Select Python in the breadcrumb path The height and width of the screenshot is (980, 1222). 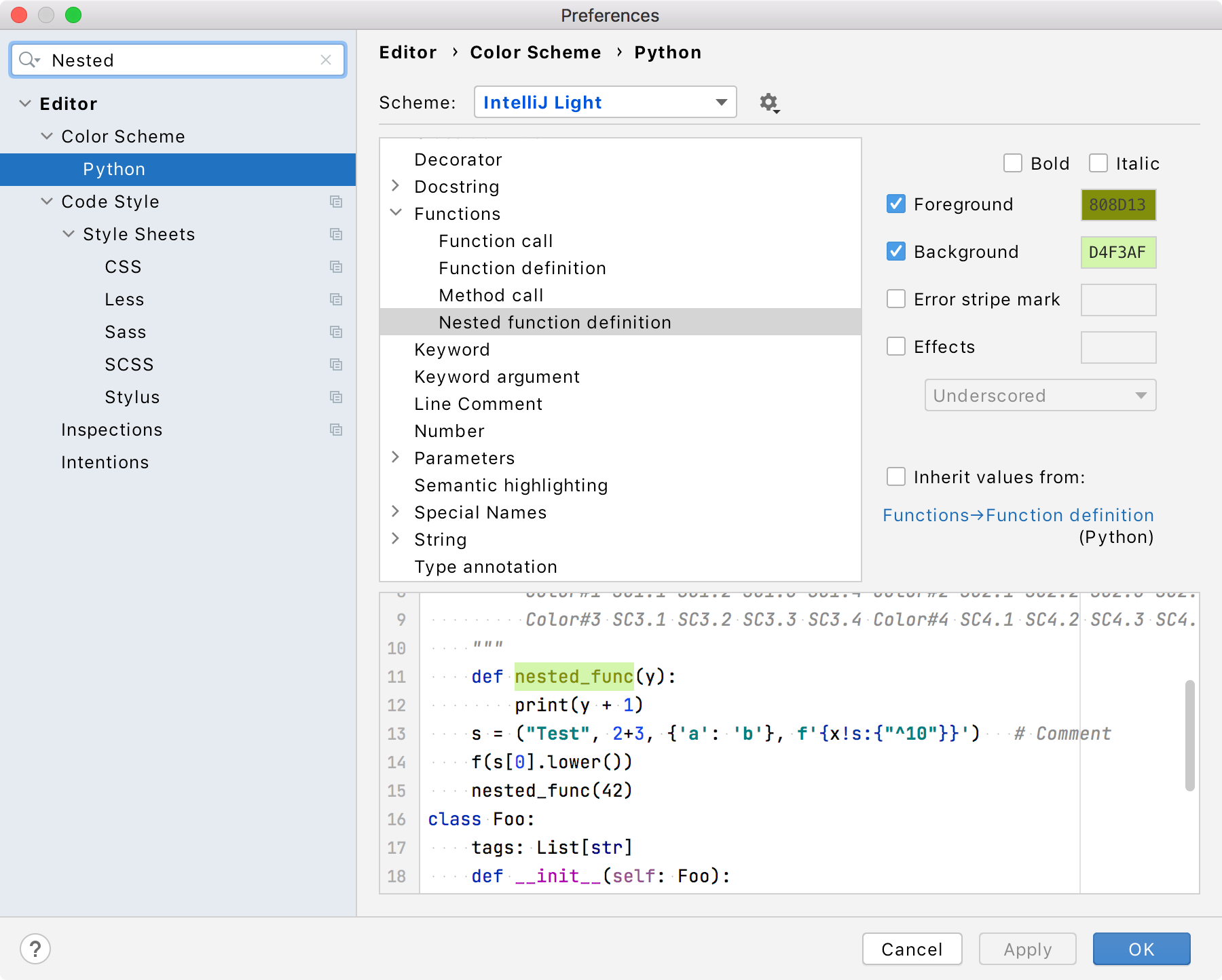coord(667,52)
